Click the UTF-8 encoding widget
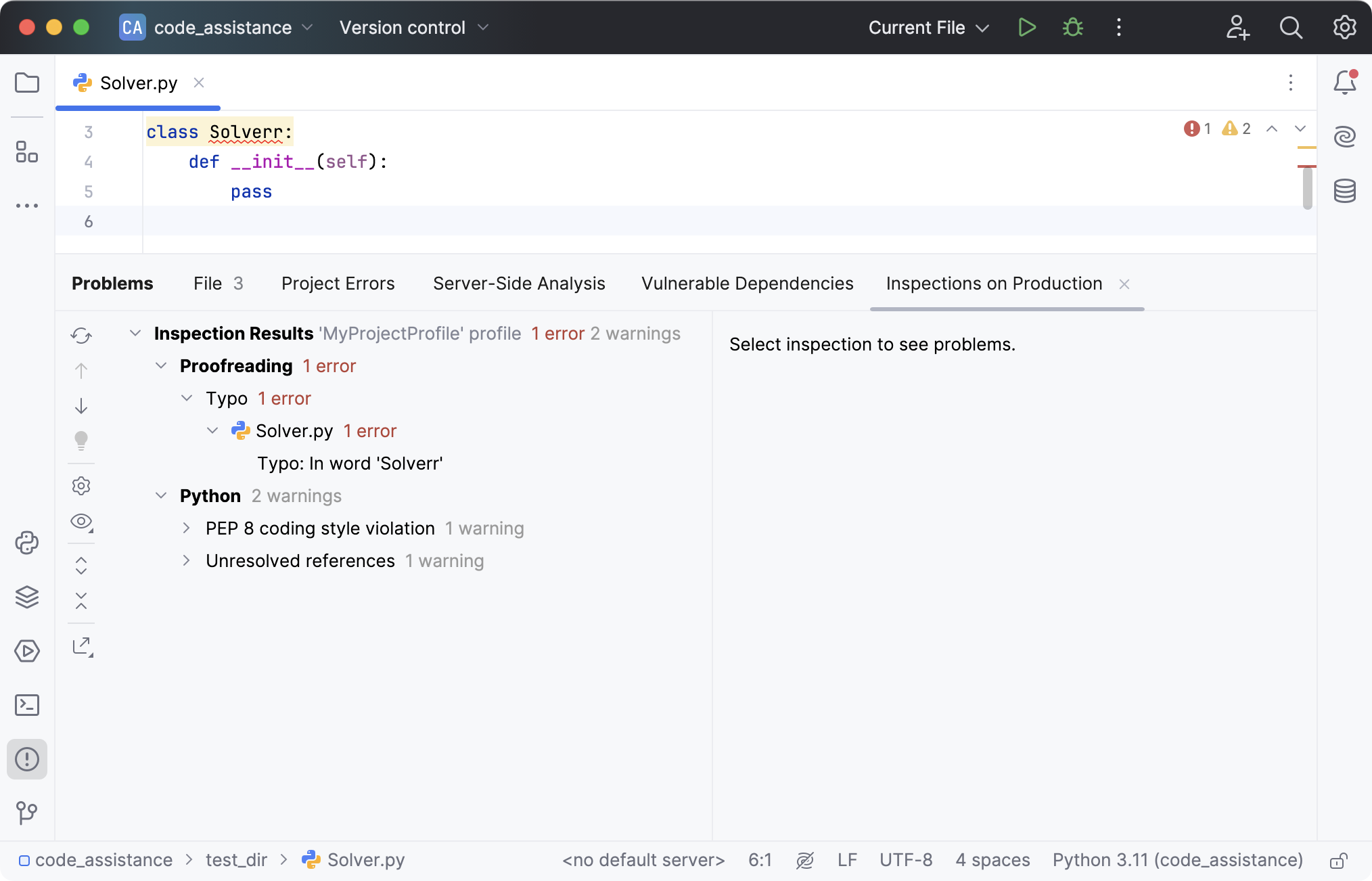 pos(905,860)
